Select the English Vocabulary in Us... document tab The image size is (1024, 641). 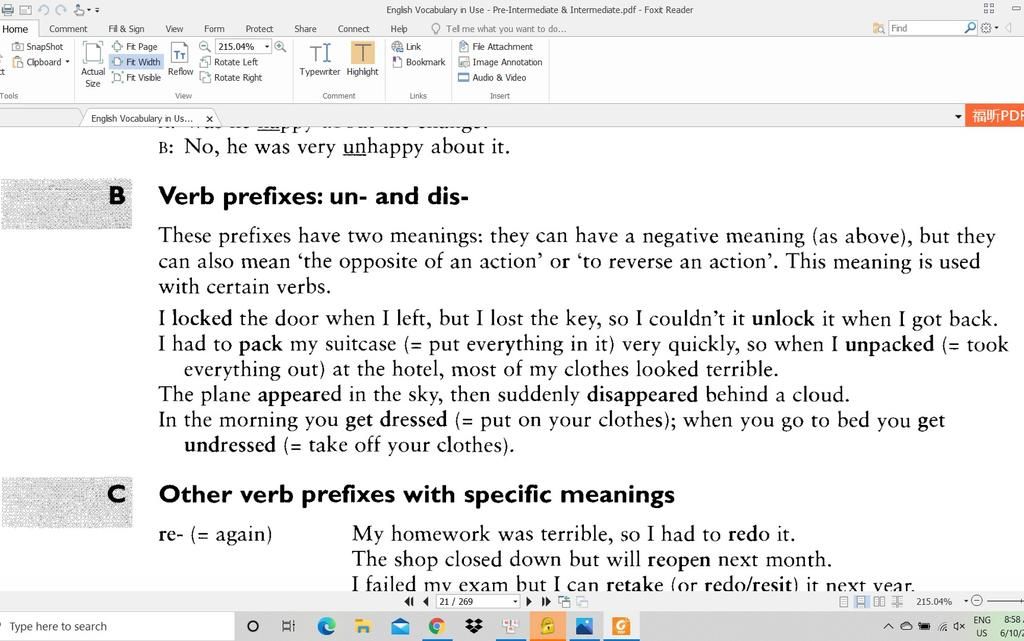[x=142, y=118]
